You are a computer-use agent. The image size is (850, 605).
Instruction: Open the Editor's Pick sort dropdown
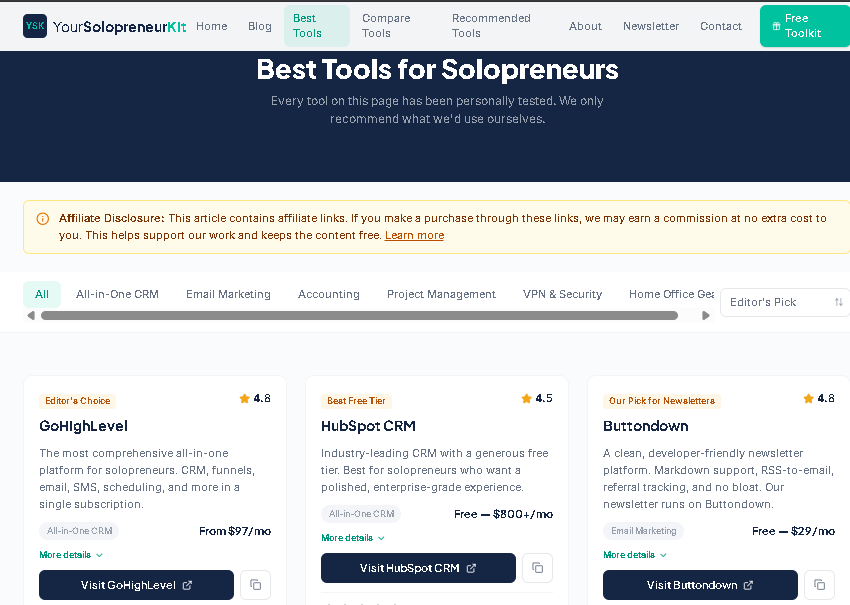[784, 302]
